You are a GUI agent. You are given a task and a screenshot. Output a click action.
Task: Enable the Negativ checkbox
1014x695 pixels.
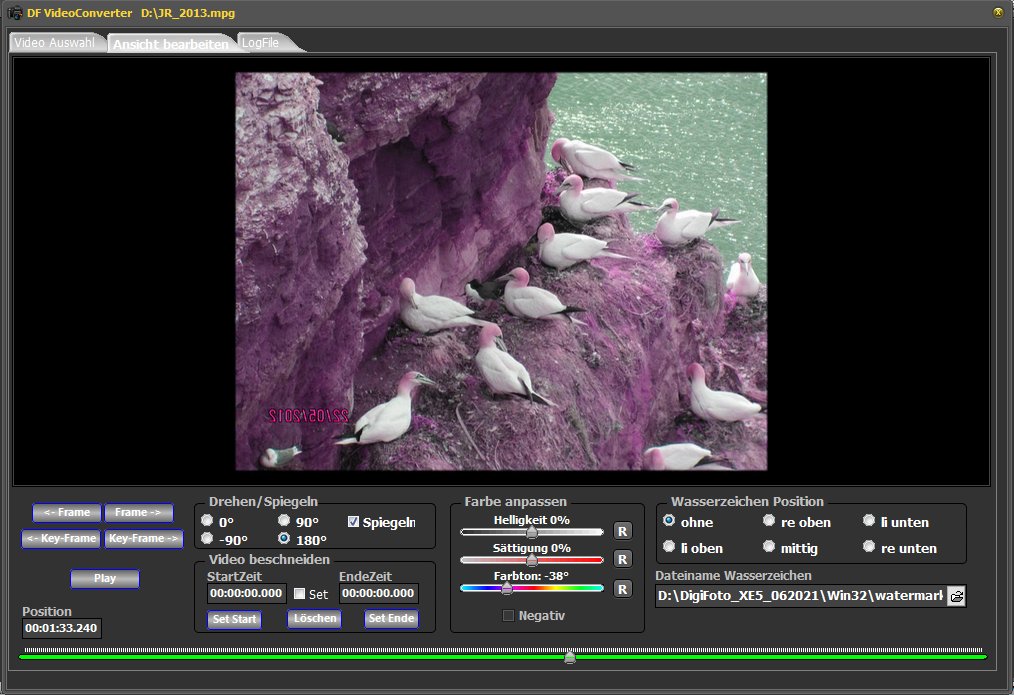coord(508,616)
